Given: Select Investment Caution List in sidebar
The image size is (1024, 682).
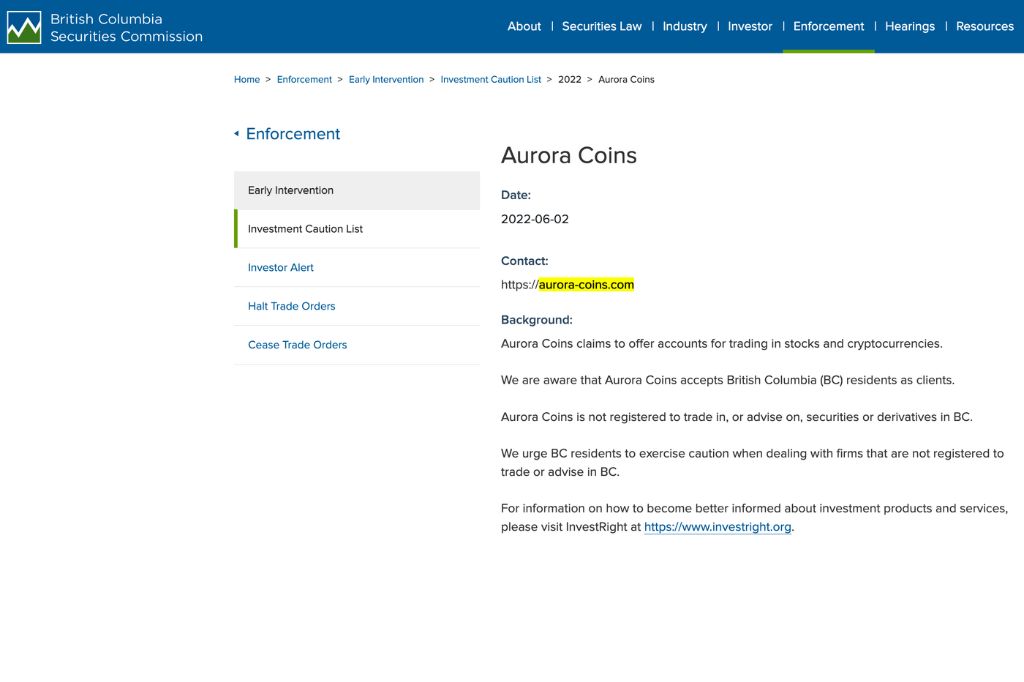Looking at the screenshot, I should 357,229.
